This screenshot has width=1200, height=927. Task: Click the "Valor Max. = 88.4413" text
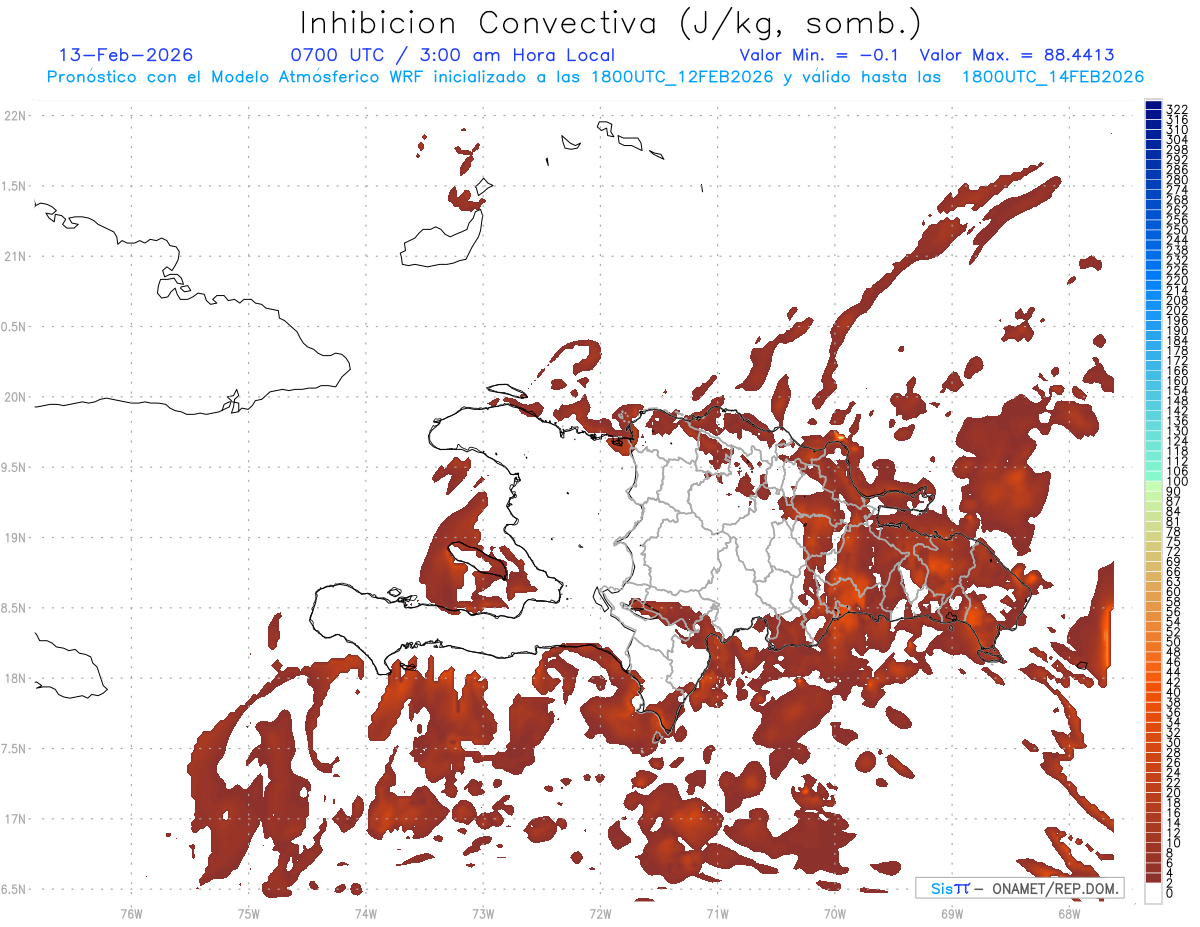pyautogui.click(x=1017, y=55)
